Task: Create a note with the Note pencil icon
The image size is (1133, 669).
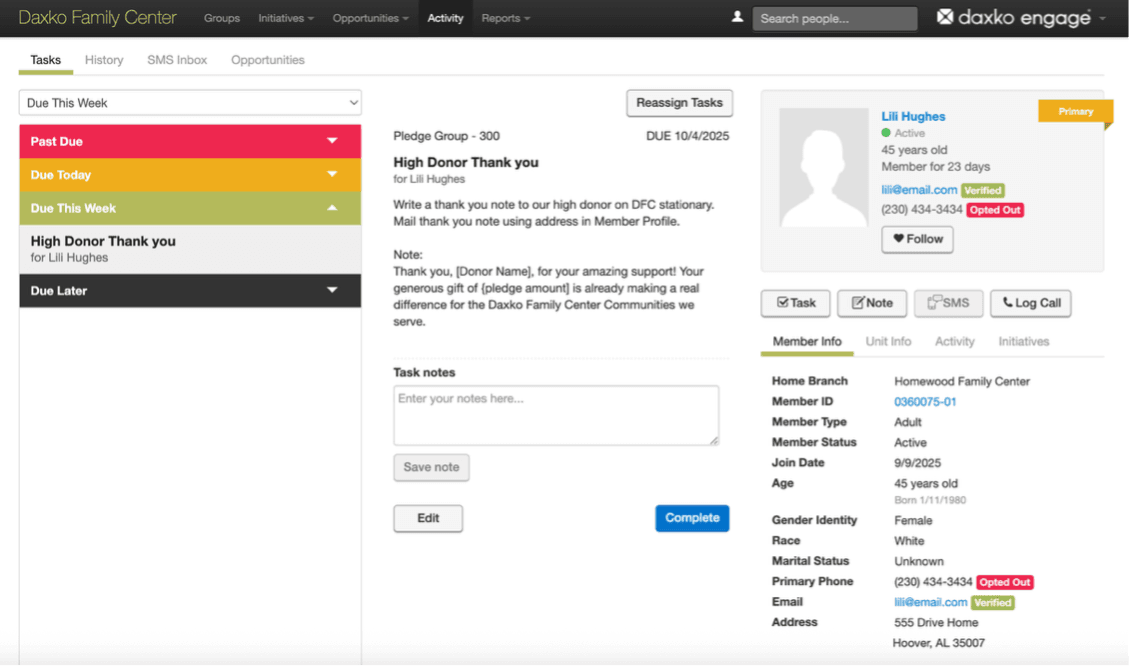Action: pos(871,303)
